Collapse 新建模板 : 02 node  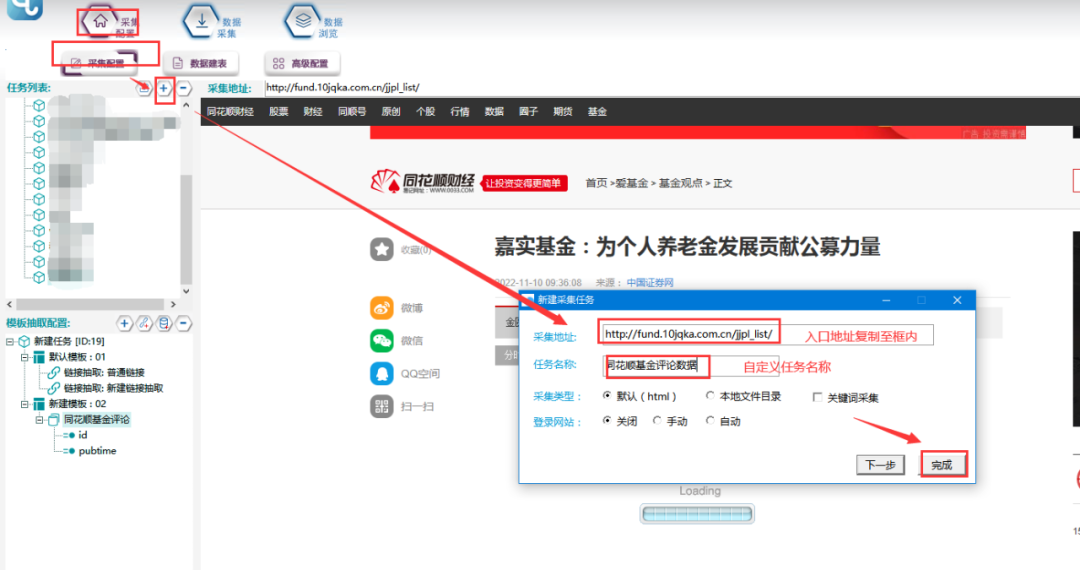[x=25, y=404]
